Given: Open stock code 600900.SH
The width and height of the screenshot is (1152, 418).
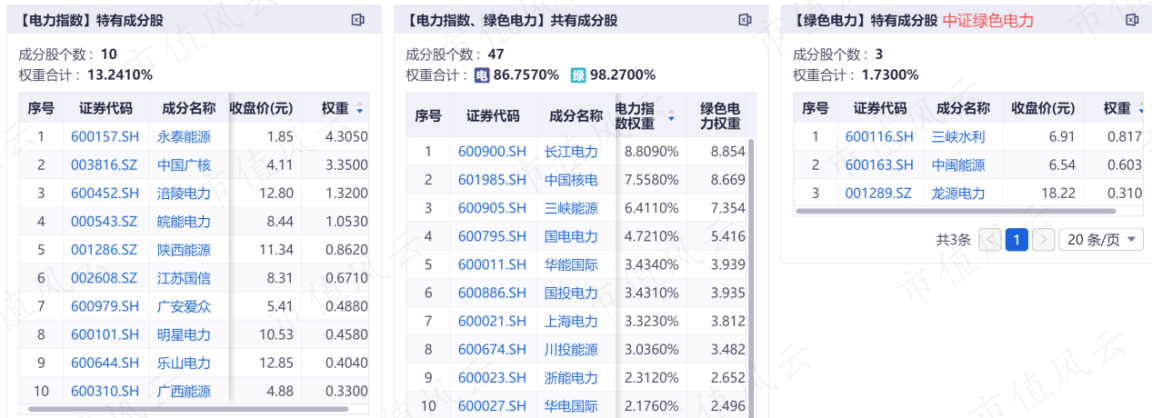Looking at the screenshot, I should pos(492,151).
